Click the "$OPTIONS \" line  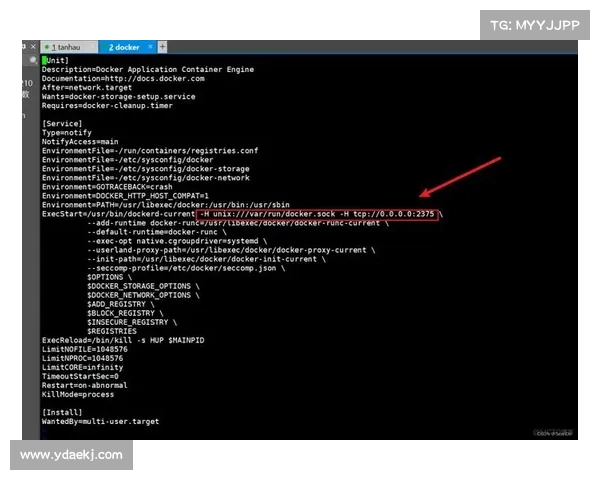(109, 277)
